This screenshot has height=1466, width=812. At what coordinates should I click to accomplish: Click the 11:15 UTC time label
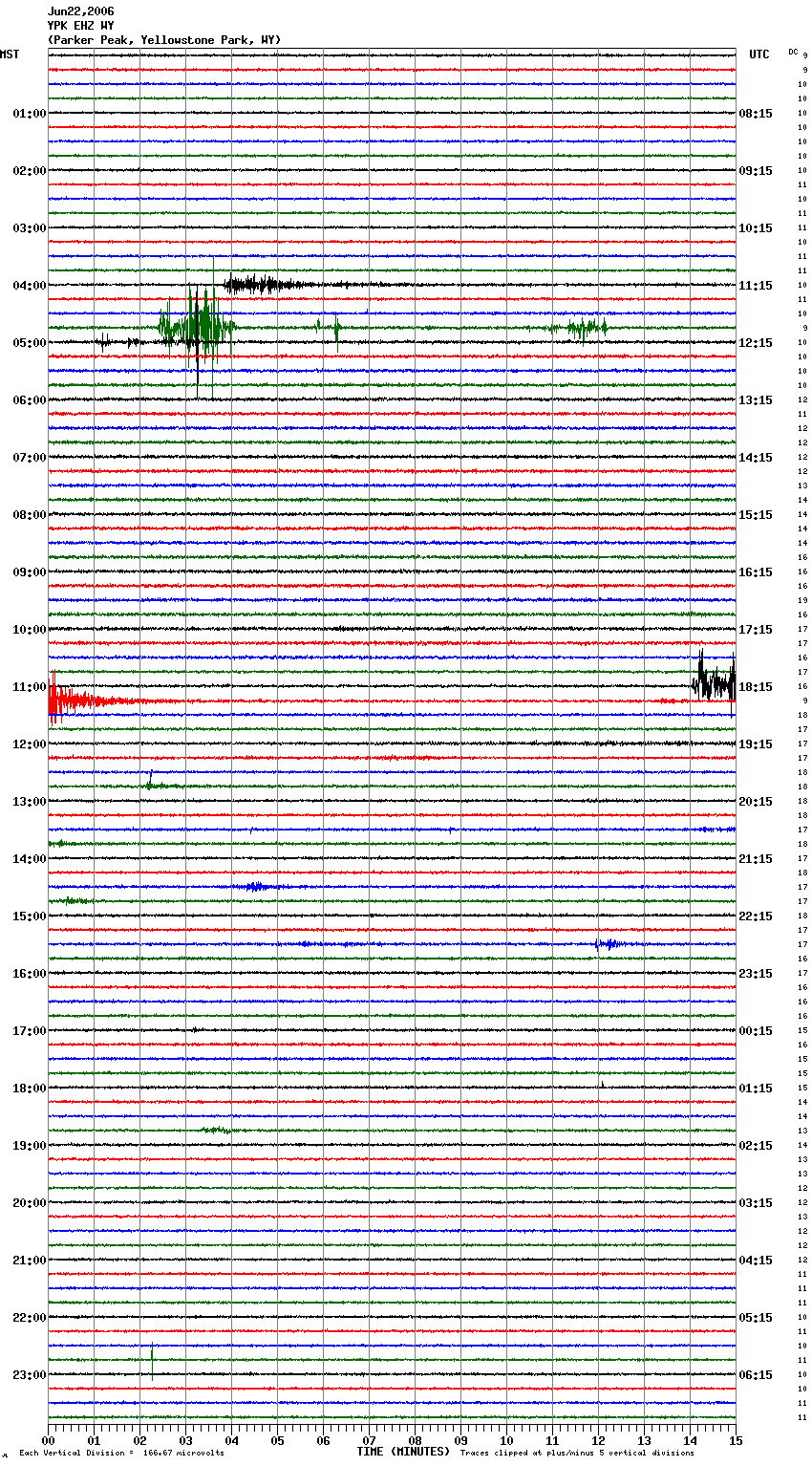pyautogui.click(x=756, y=286)
